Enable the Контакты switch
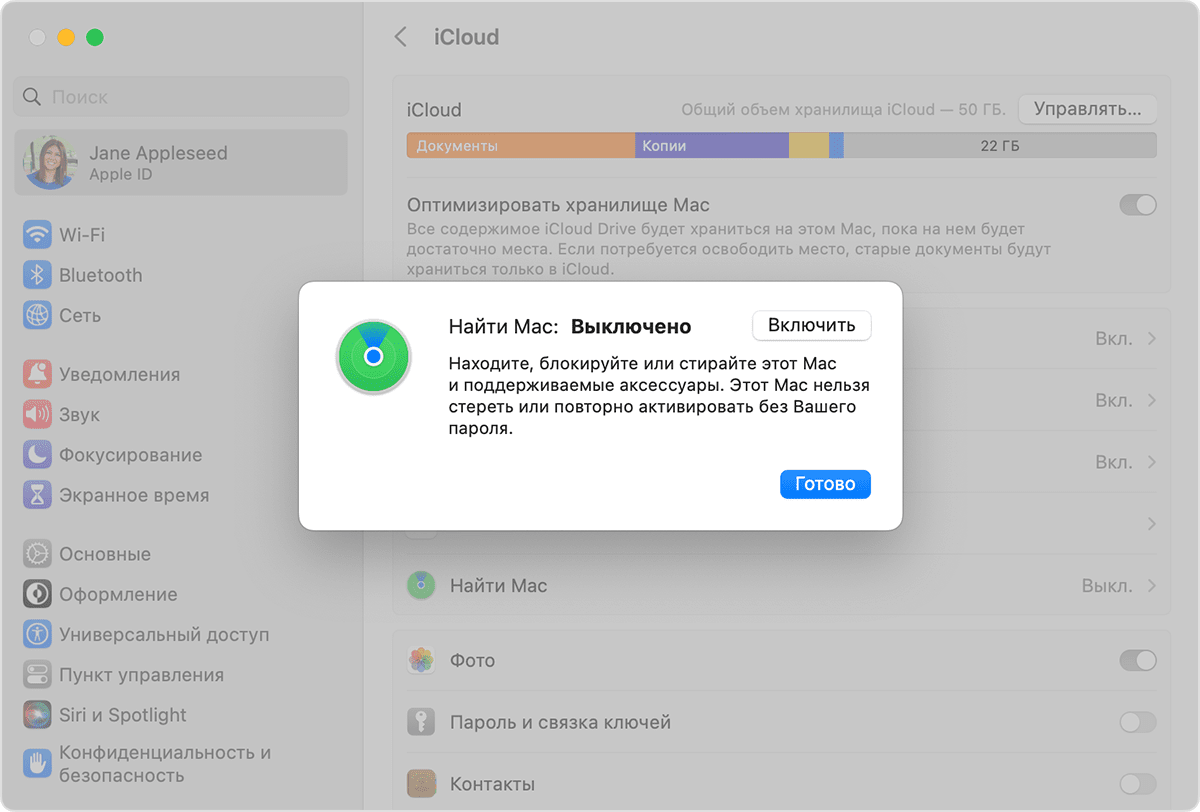The height and width of the screenshot is (812, 1200). (1138, 783)
